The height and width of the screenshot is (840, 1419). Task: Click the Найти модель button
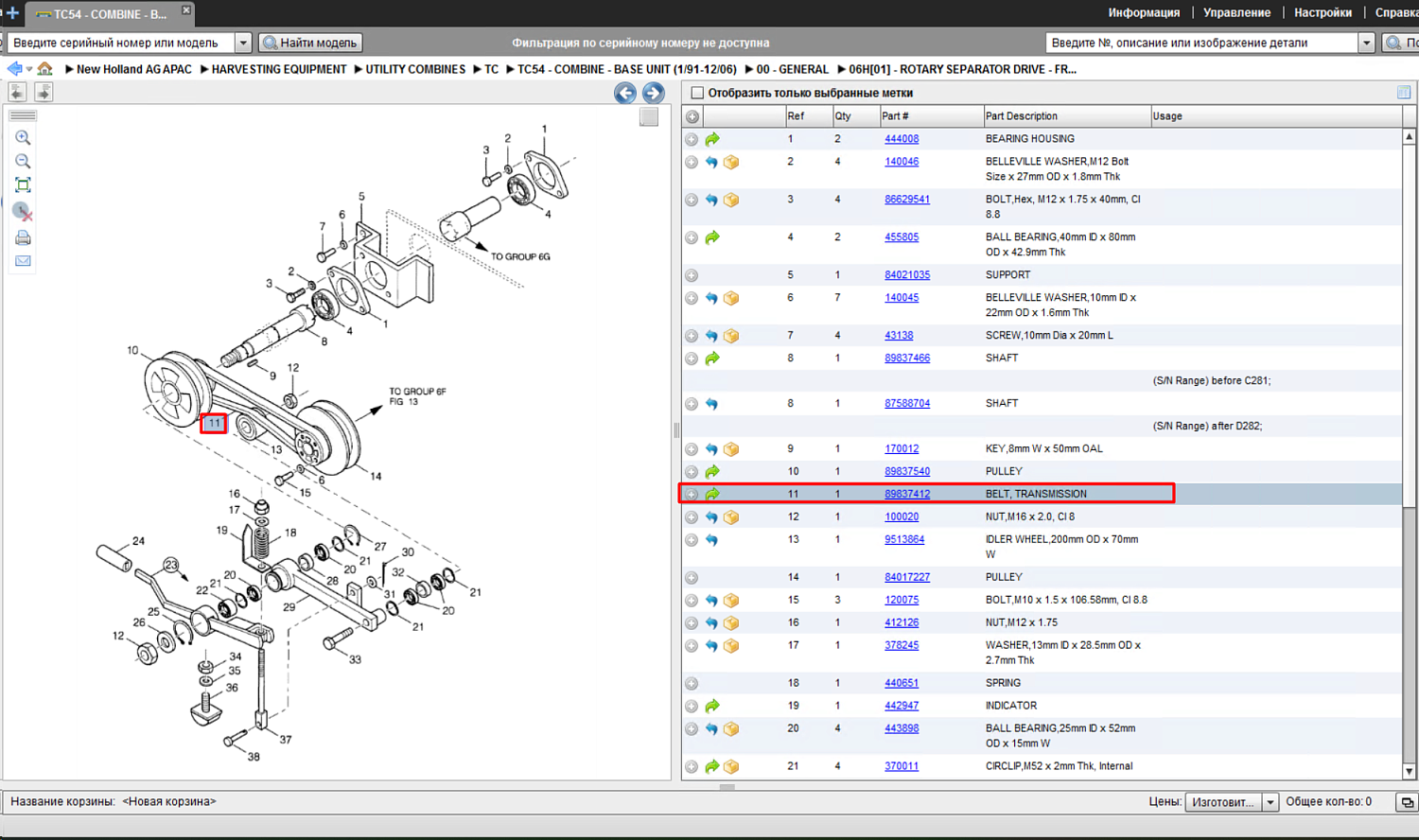click(x=310, y=43)
